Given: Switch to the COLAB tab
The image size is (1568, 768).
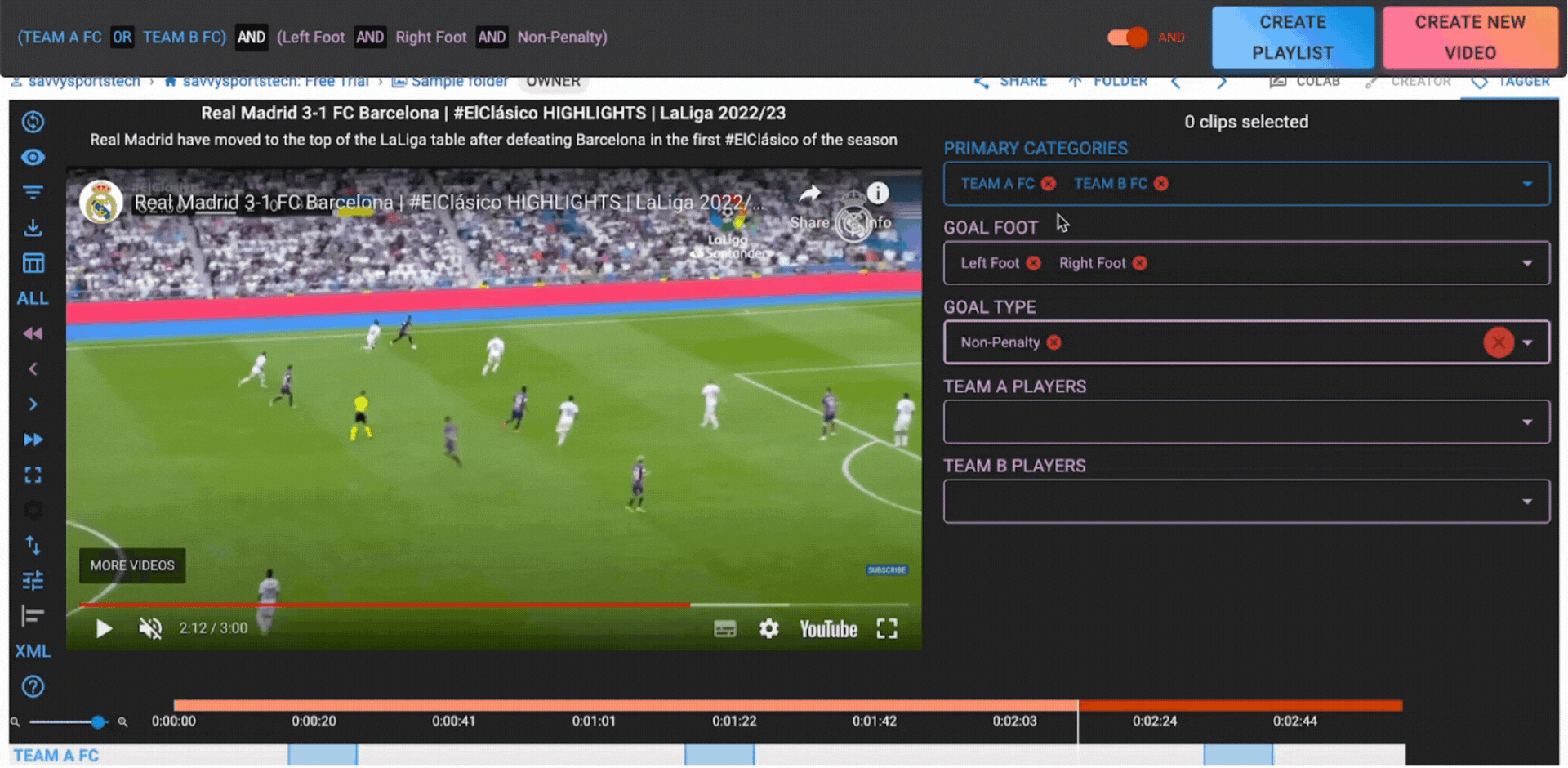Looking at the screenshot, I should pyautogui.click(x=1305, y=82).
